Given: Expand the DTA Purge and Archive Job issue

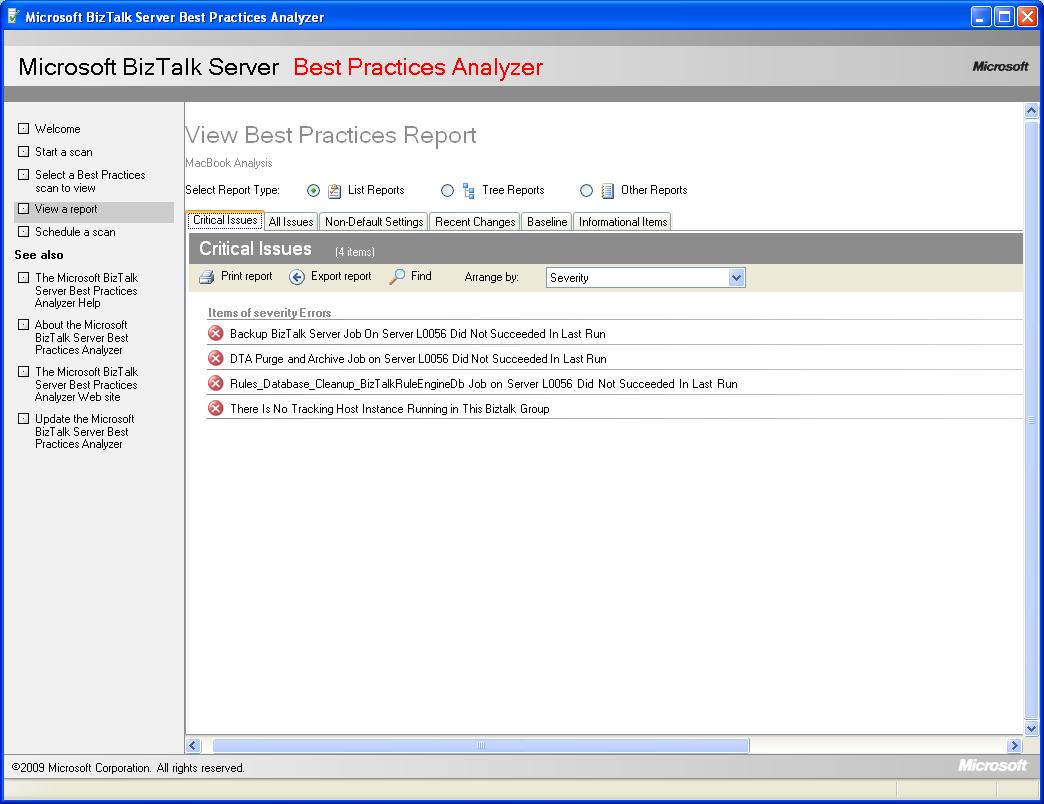Looking at the screenshot, I should click(x=418, y=359).
